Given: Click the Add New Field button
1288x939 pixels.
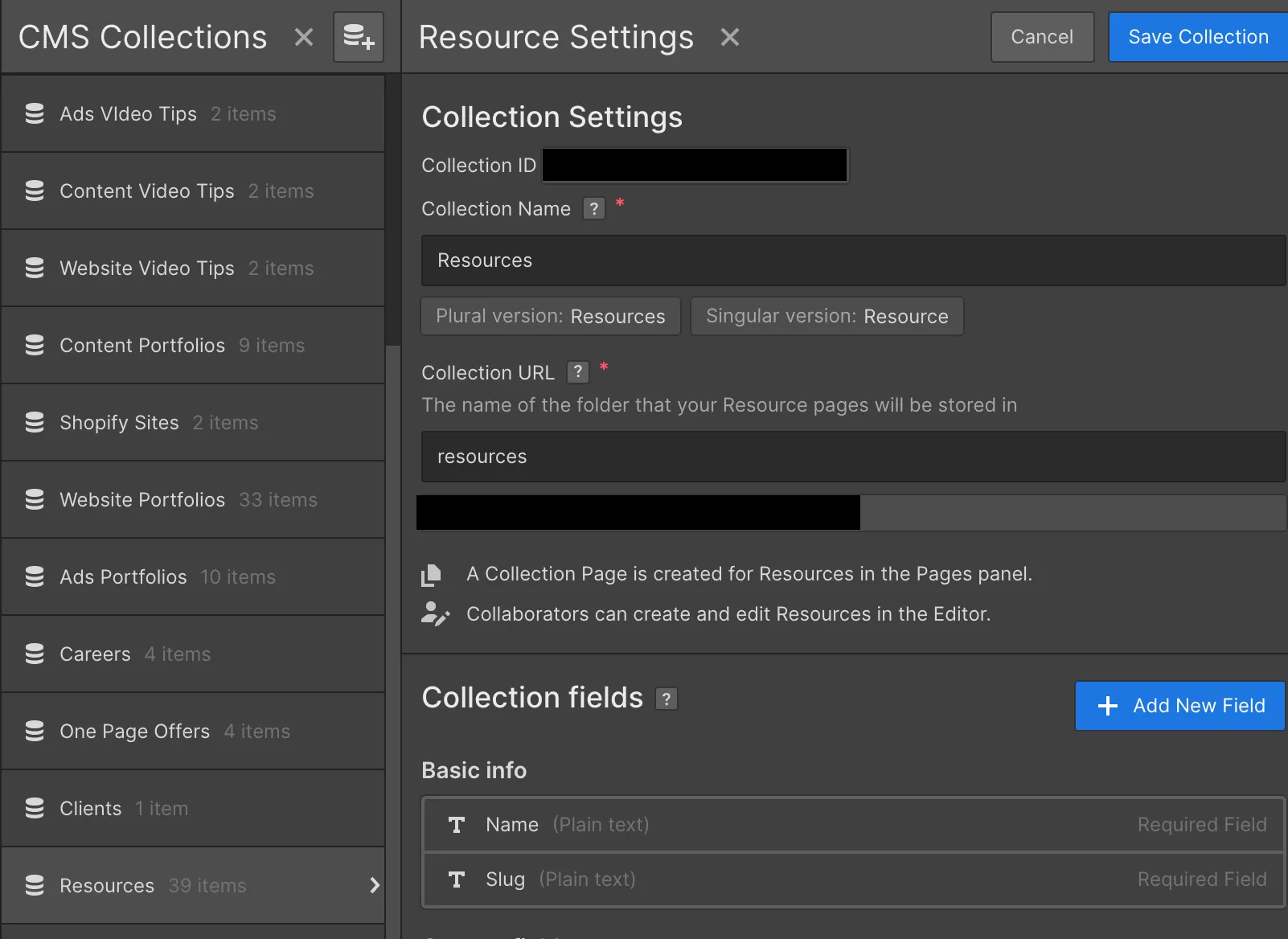Looking at the screenshot, I should (x=1179, y=706).
